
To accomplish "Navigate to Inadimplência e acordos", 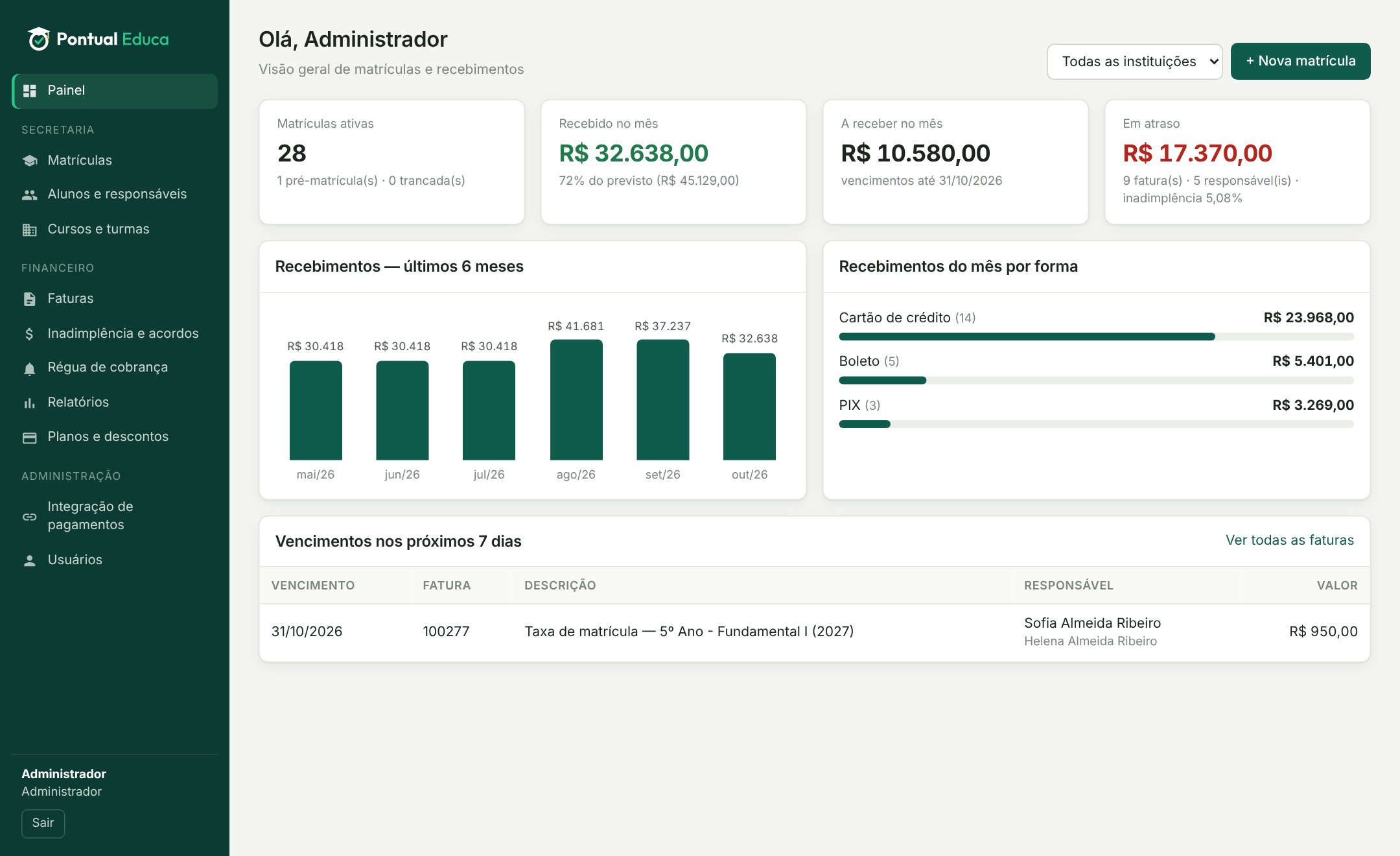I will tap(115, 334).
